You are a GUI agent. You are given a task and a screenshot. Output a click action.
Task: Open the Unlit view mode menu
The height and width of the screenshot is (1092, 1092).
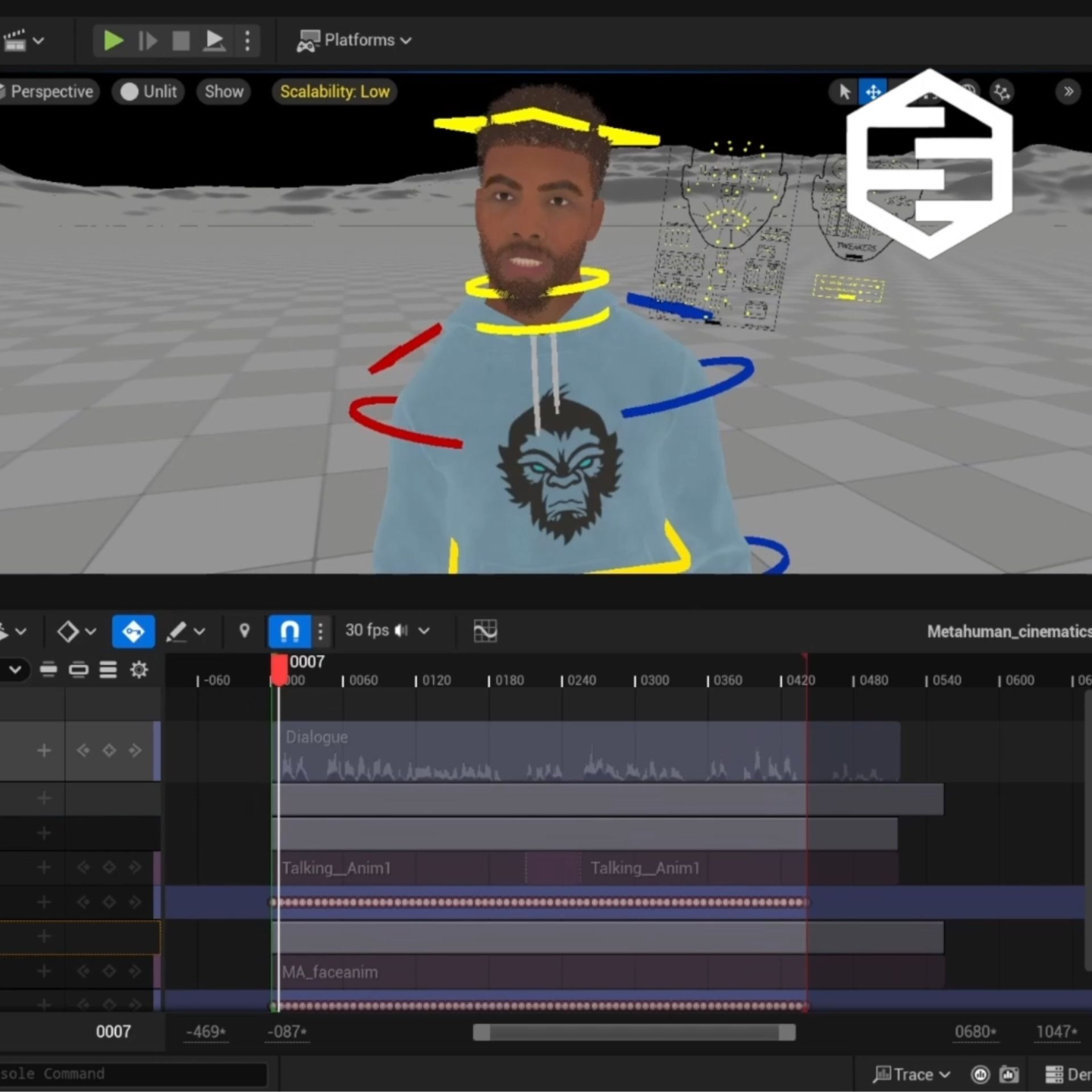click(149, 92)
